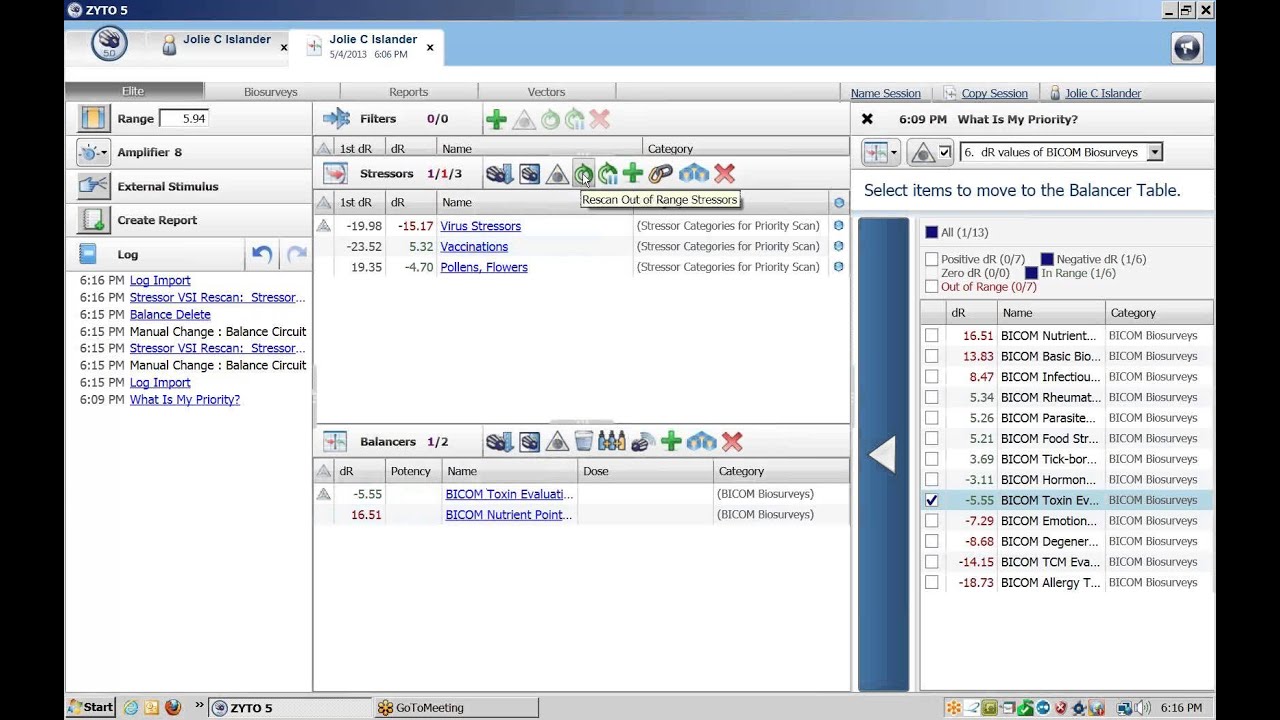Click the green plus to add a filter
This screenshot has width=1280, height=720.
(496, 120)
